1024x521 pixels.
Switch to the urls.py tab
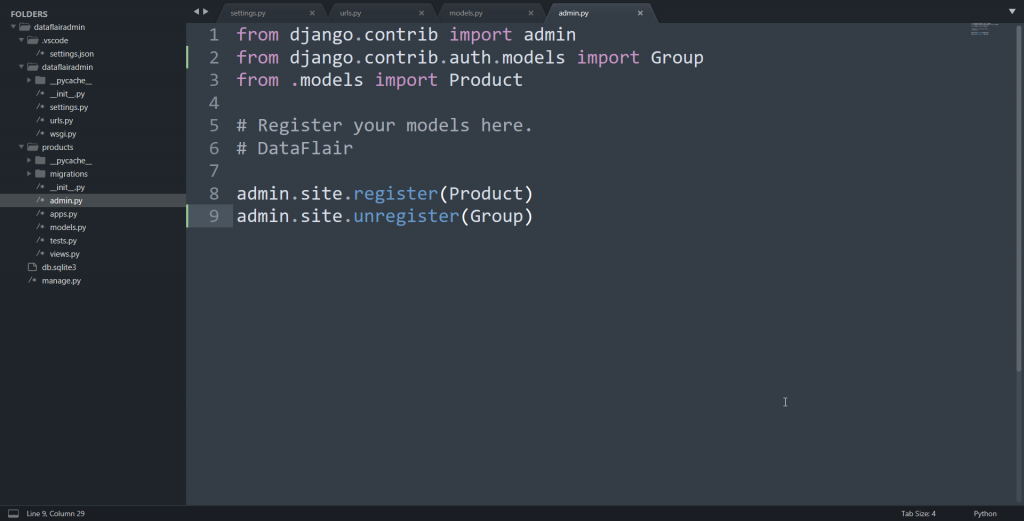[x=350, y=13]
